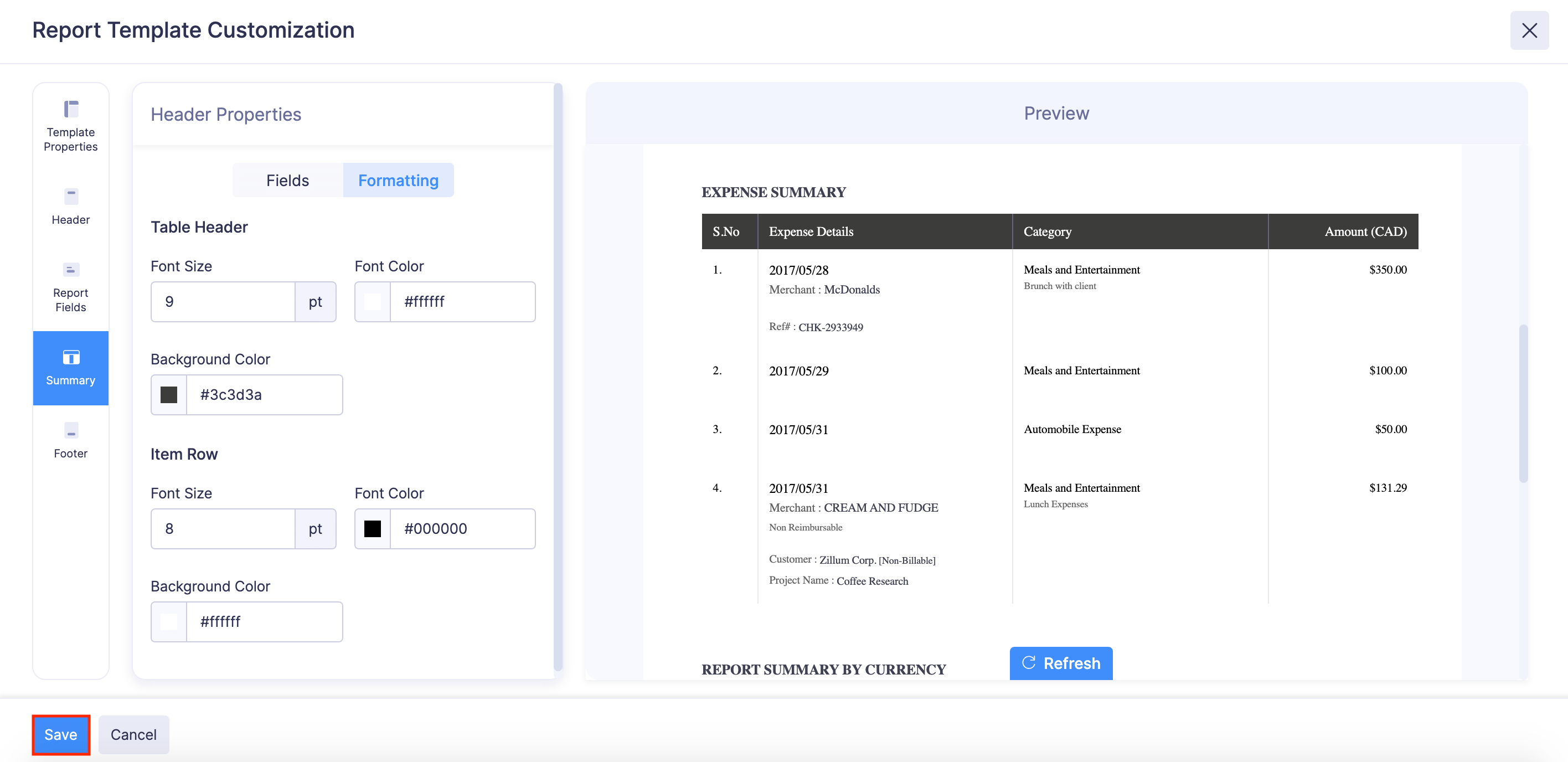Click Table Header font size field
The height and width of the screenshot is (762, 1568).
[223, 302]
